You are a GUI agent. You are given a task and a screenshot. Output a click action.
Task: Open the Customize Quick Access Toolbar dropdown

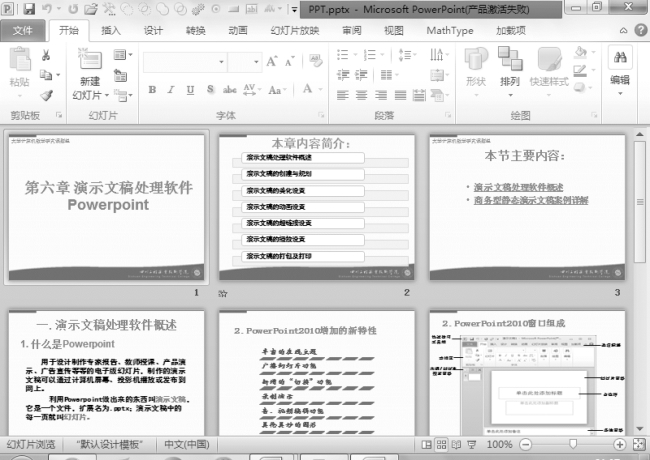[294, 9]
